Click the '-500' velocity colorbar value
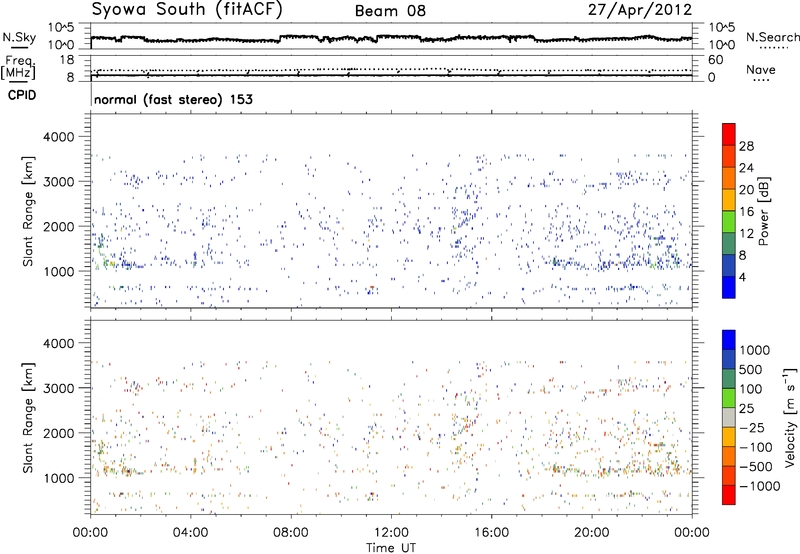Image resolution: width=800 pixels, height=554 pixels. click(755, 467)
